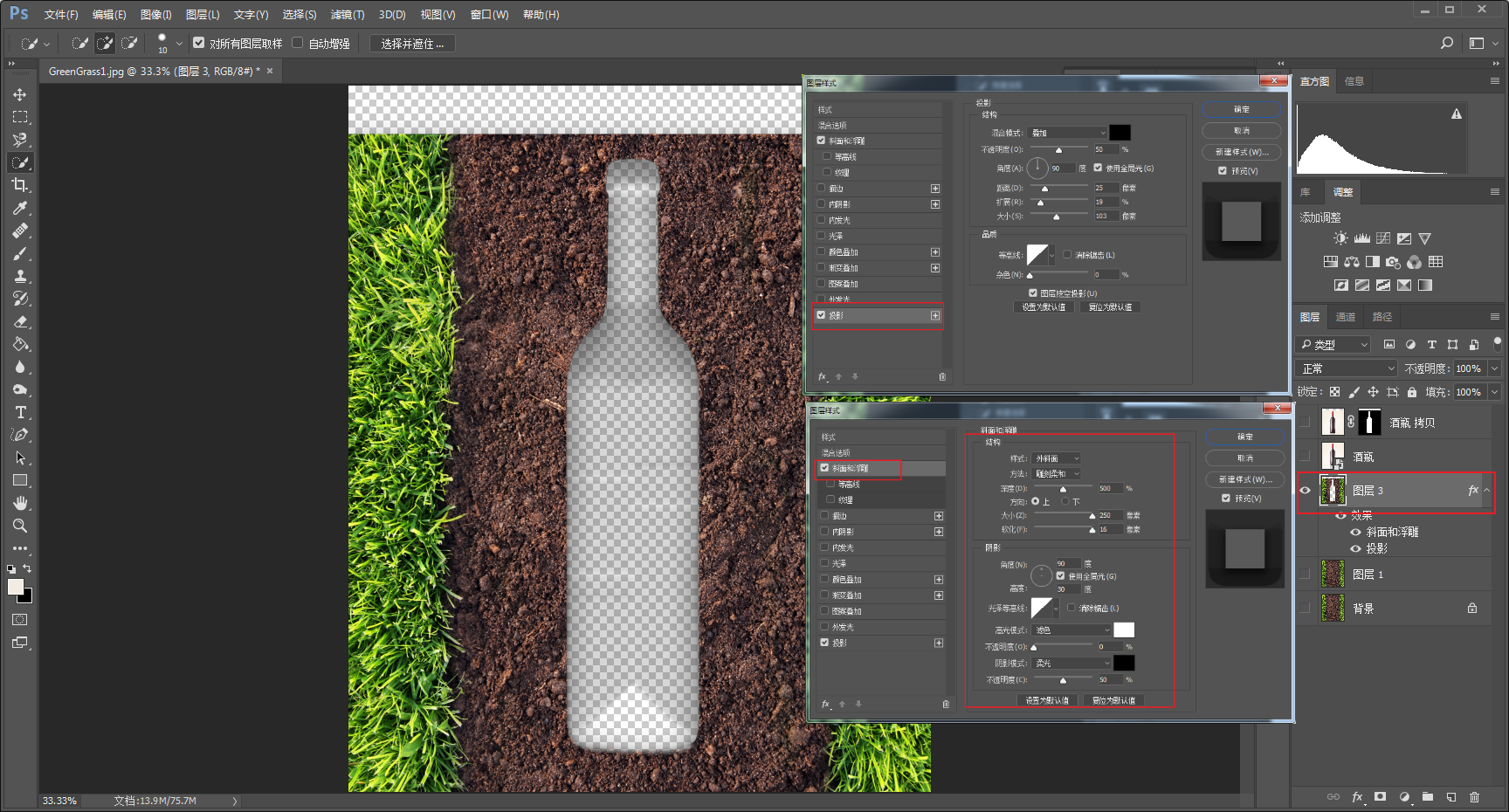
Task: Collapse the effects list on 图层 3
Action: click(x=1487, y=491)
